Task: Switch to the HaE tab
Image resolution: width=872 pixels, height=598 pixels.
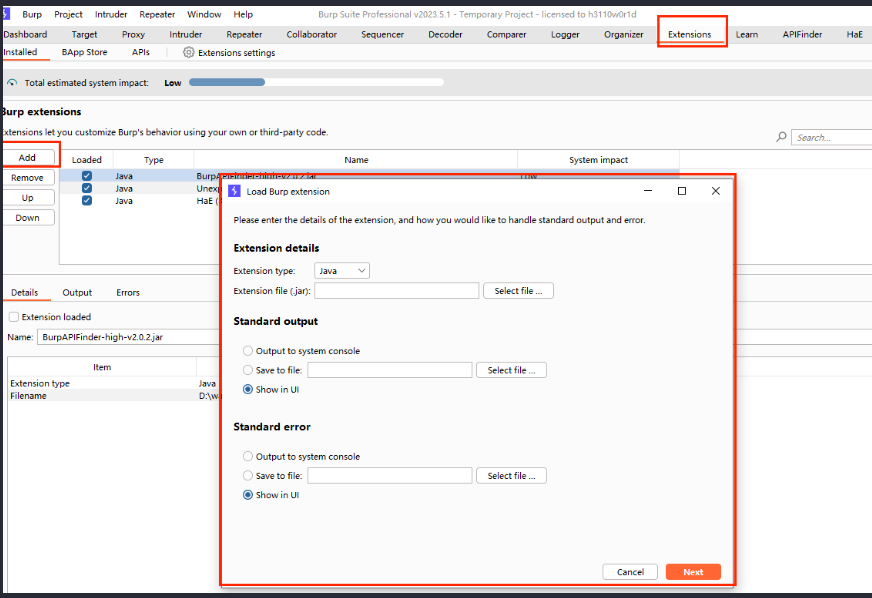Action: 855,34
